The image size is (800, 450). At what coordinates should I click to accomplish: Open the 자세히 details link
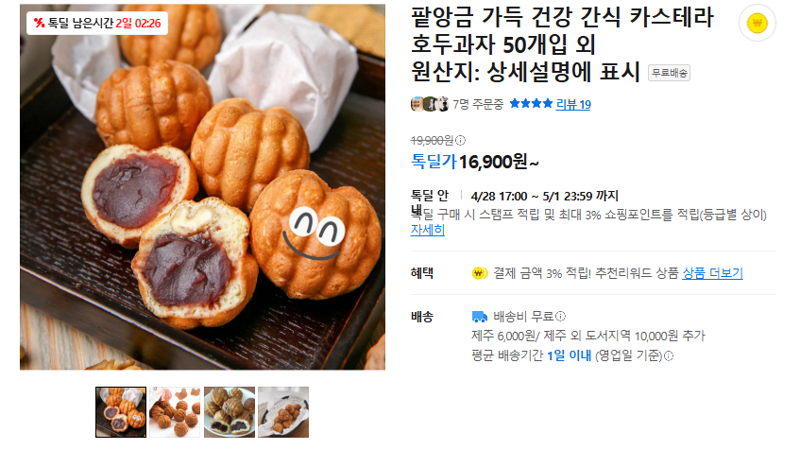tap(428, 230)
